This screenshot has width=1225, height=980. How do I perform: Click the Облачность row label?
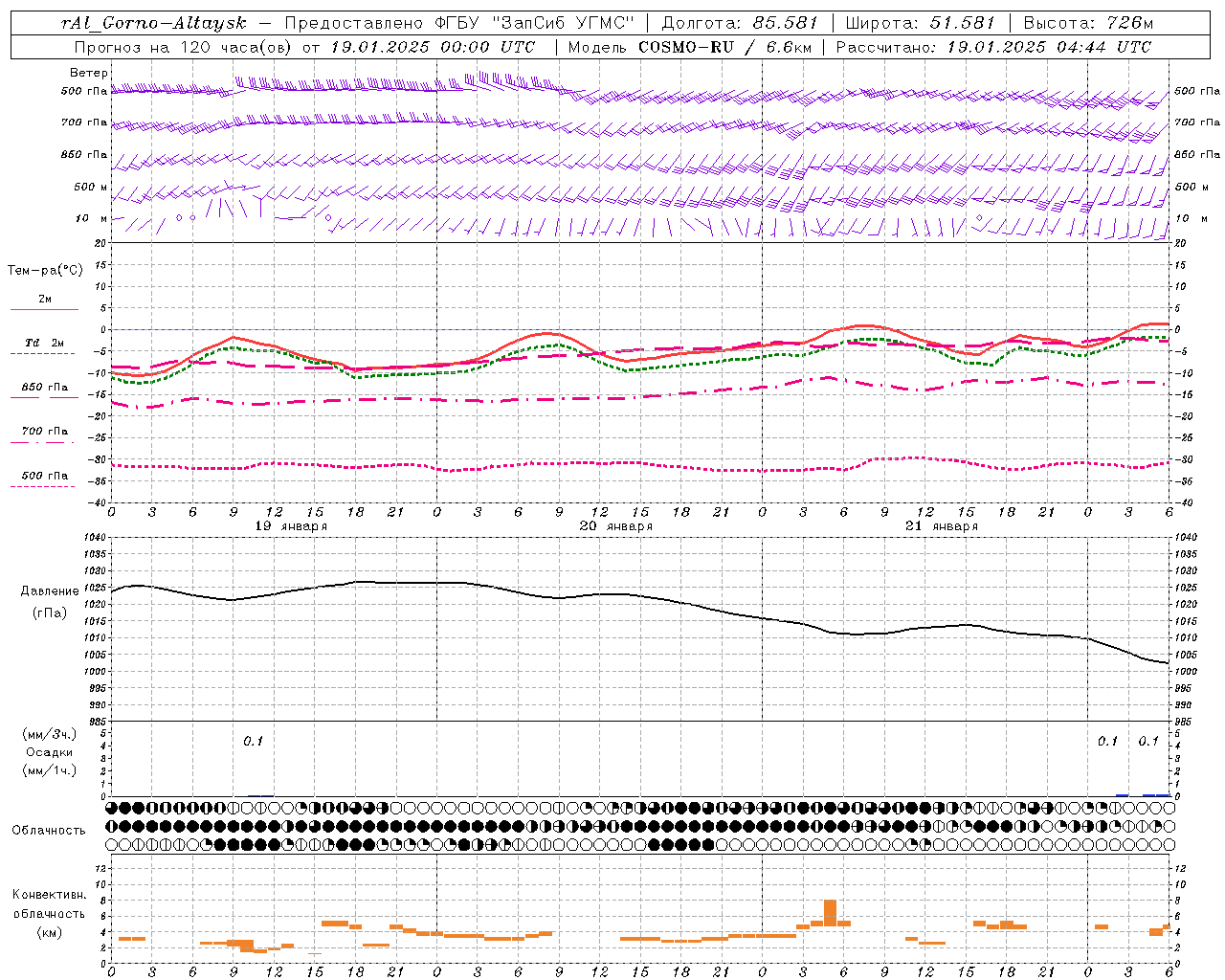pyautogui.click(x=49, y=831)
